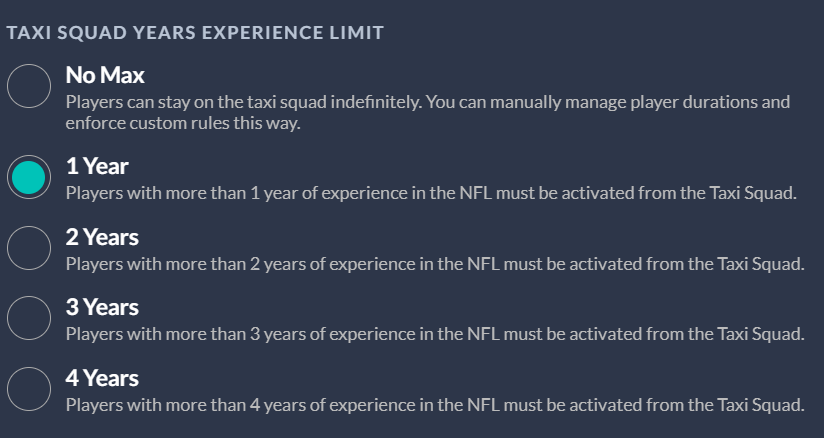Click the "No Max" option title
Screen dimensions: 824x438
tap(105, 75)
